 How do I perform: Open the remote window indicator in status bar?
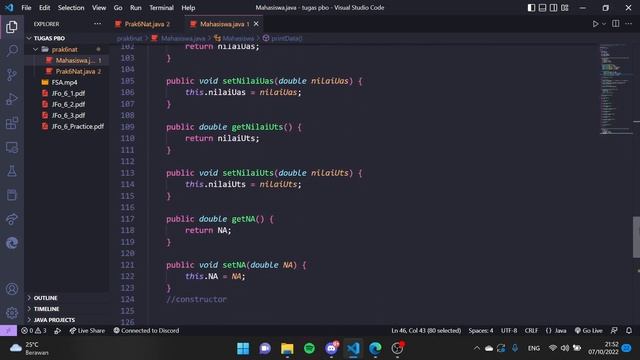8,331
